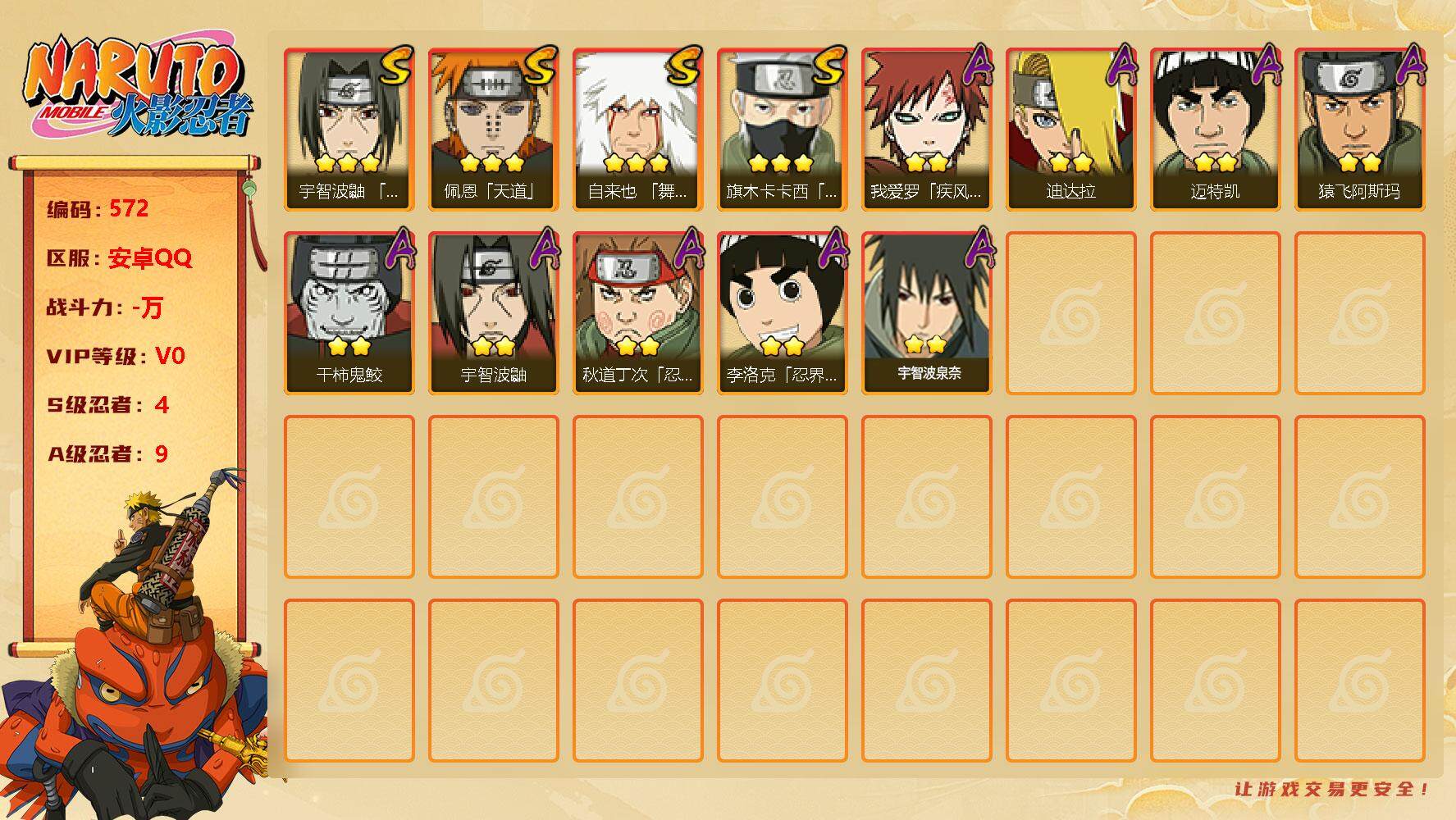Screen dimensions: 1456x820
Task: Click the three stars on 佩恩 card
Action: click(x=492, y=162)
